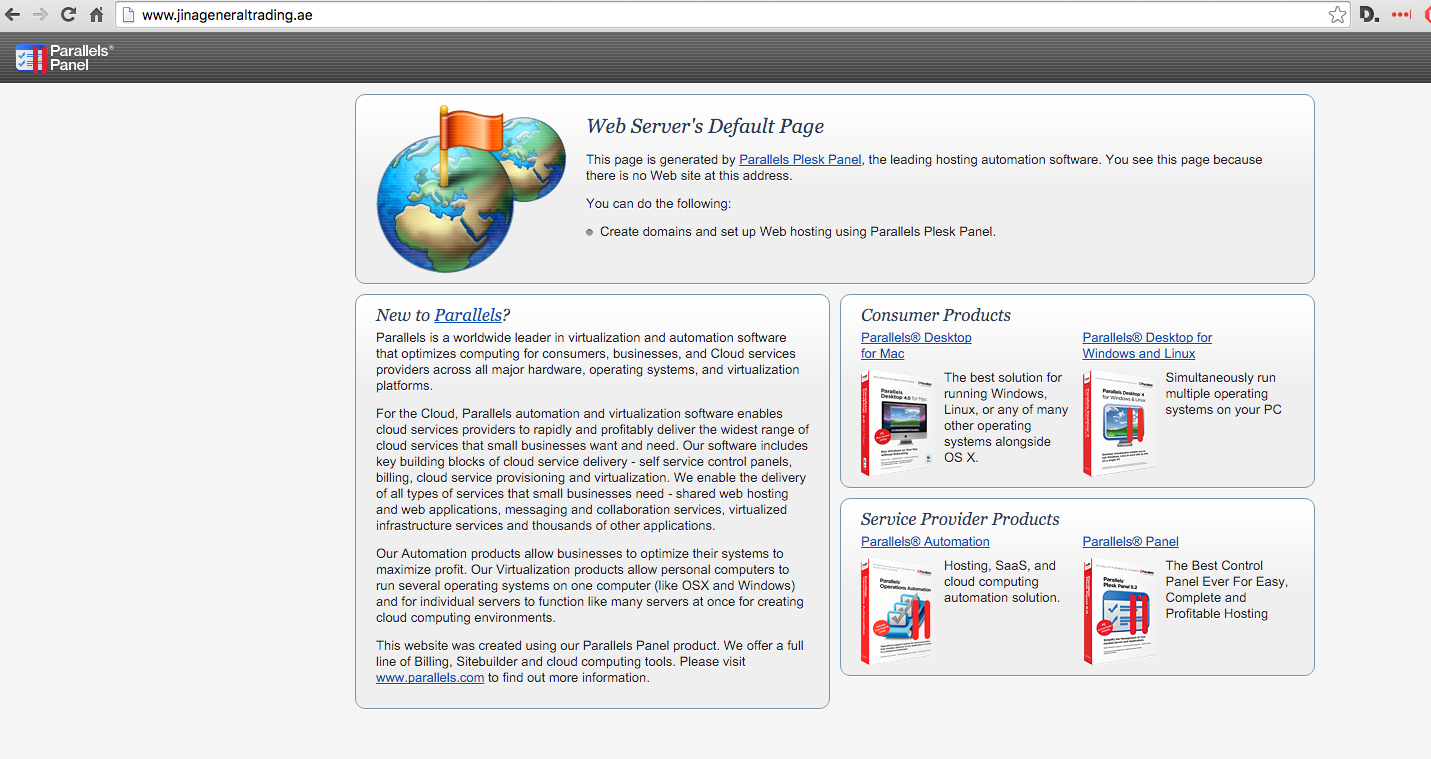The width and height of the screenshot is (1431, 759).
Task: Open the D. extension icon
Action: click(1370, 15)
